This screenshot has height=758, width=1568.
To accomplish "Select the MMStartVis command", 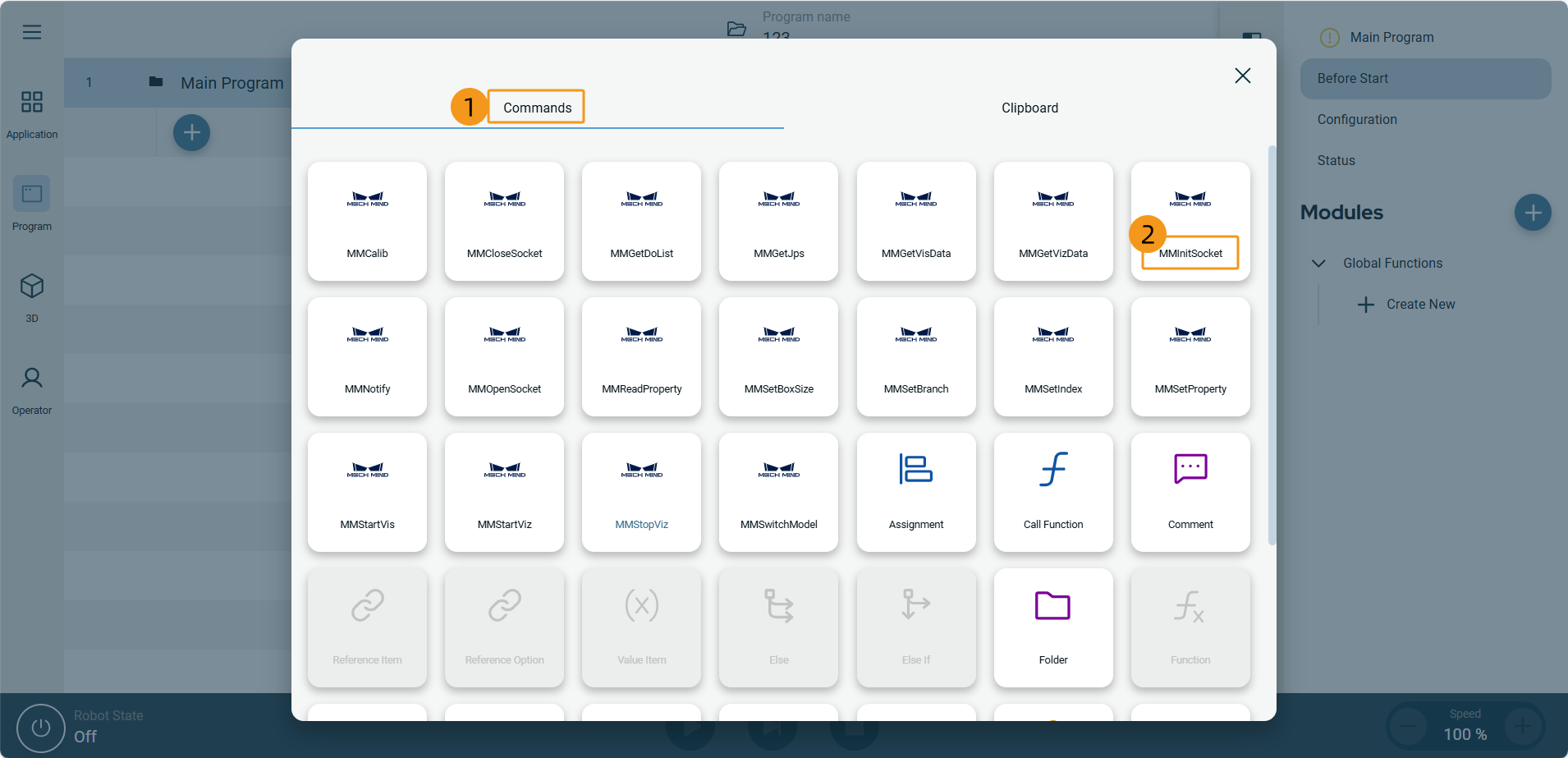I will click(x=367, y=492).
